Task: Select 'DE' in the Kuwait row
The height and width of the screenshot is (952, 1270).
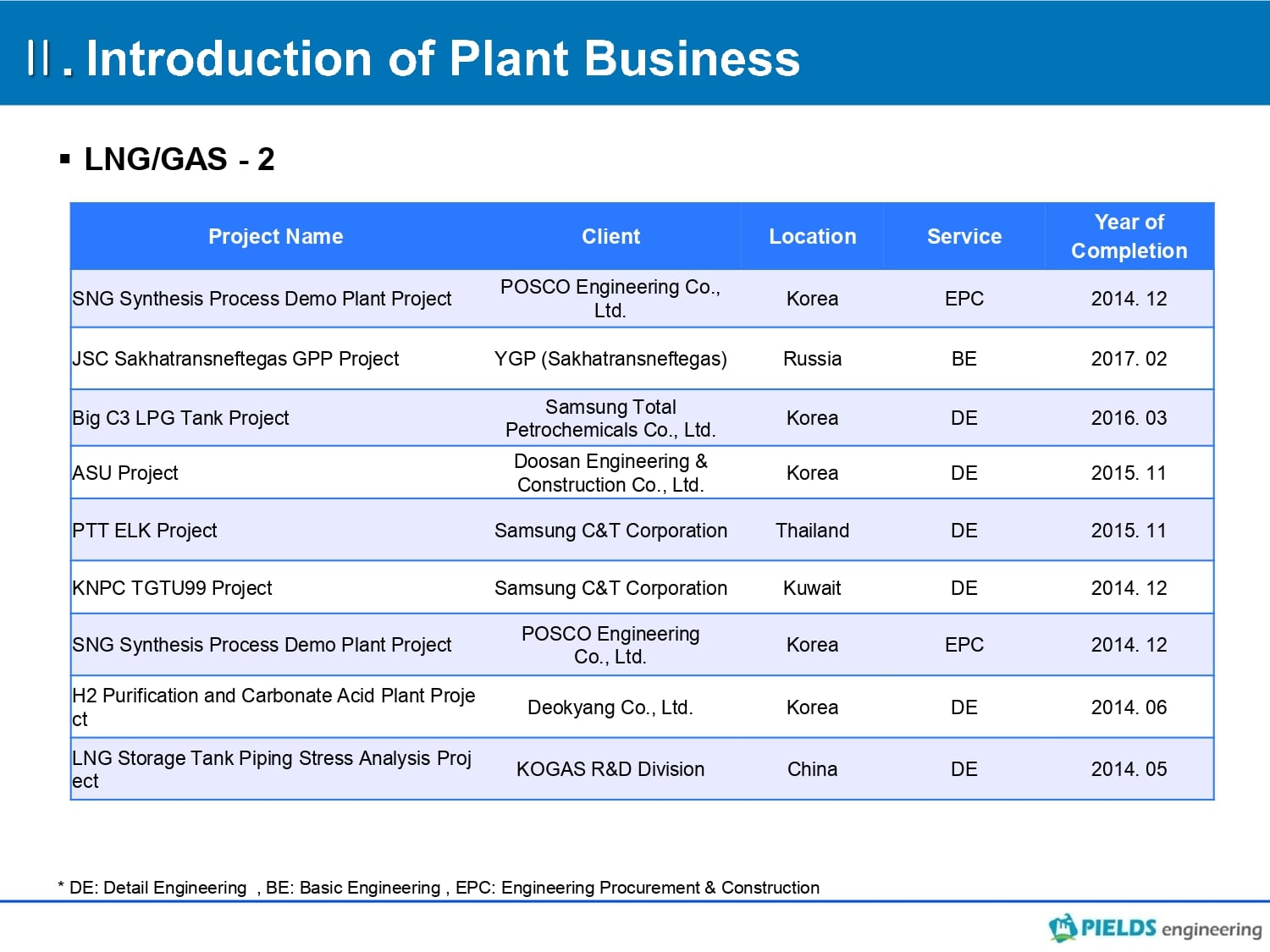Action: (x=964, y=588)
